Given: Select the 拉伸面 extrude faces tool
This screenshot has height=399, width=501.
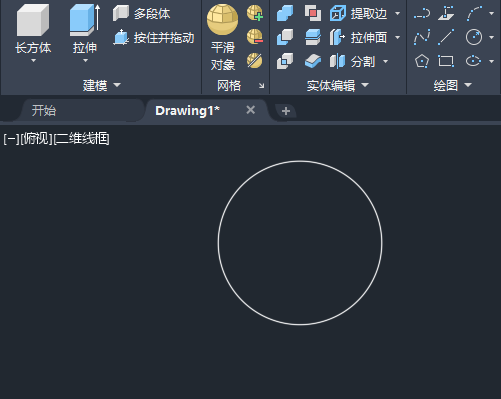Looking at the screenshot, I should coord(358,37).
